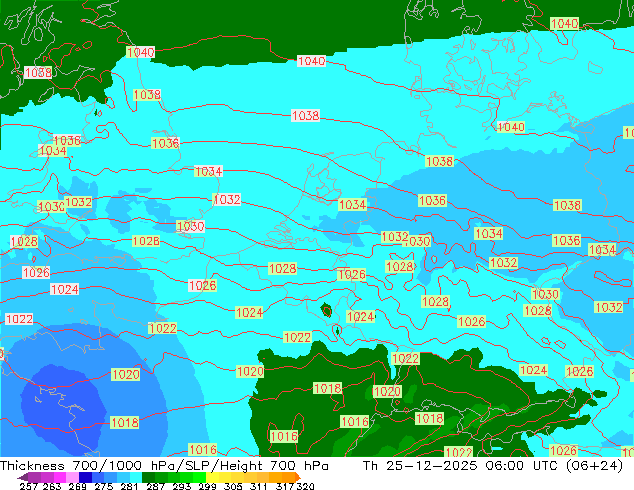This screenshot has height=490, width=634.
Task: Click the white-background 1040 isobar label
Action: click(311, 61)
